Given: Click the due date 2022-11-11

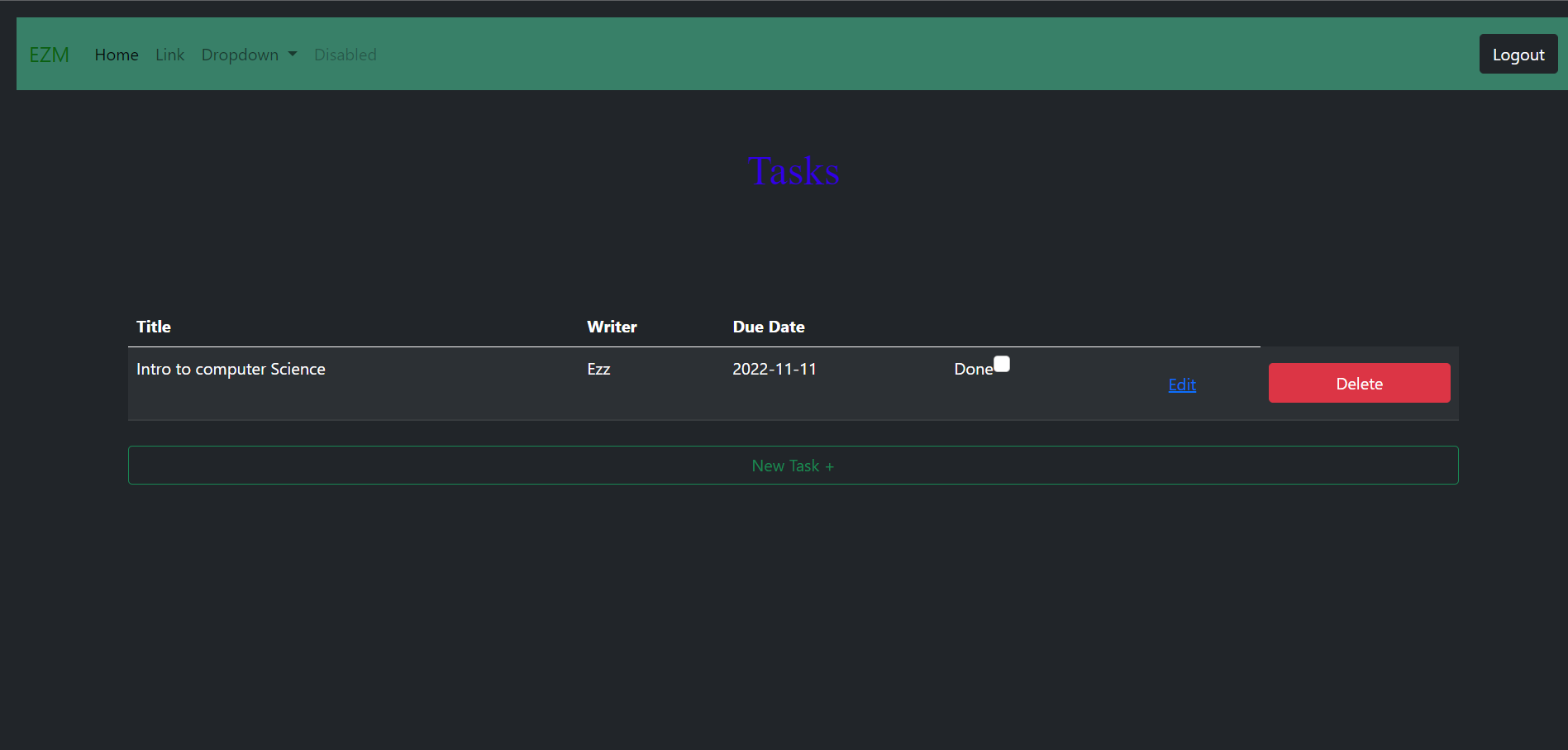Looking at the screenshot, I should (x=774, y=369).
